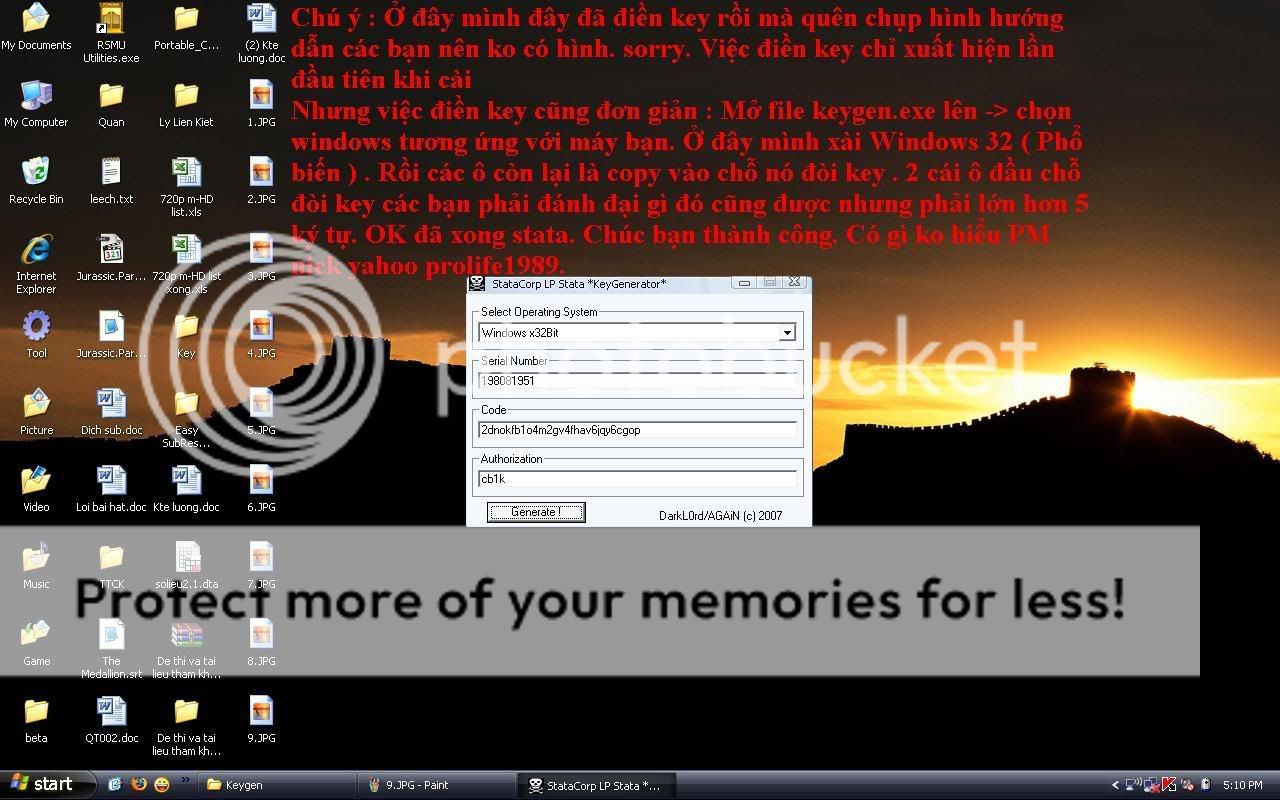Expand the Select Operating System dropdown
1280x800 pixels.
tap(787, 333)
